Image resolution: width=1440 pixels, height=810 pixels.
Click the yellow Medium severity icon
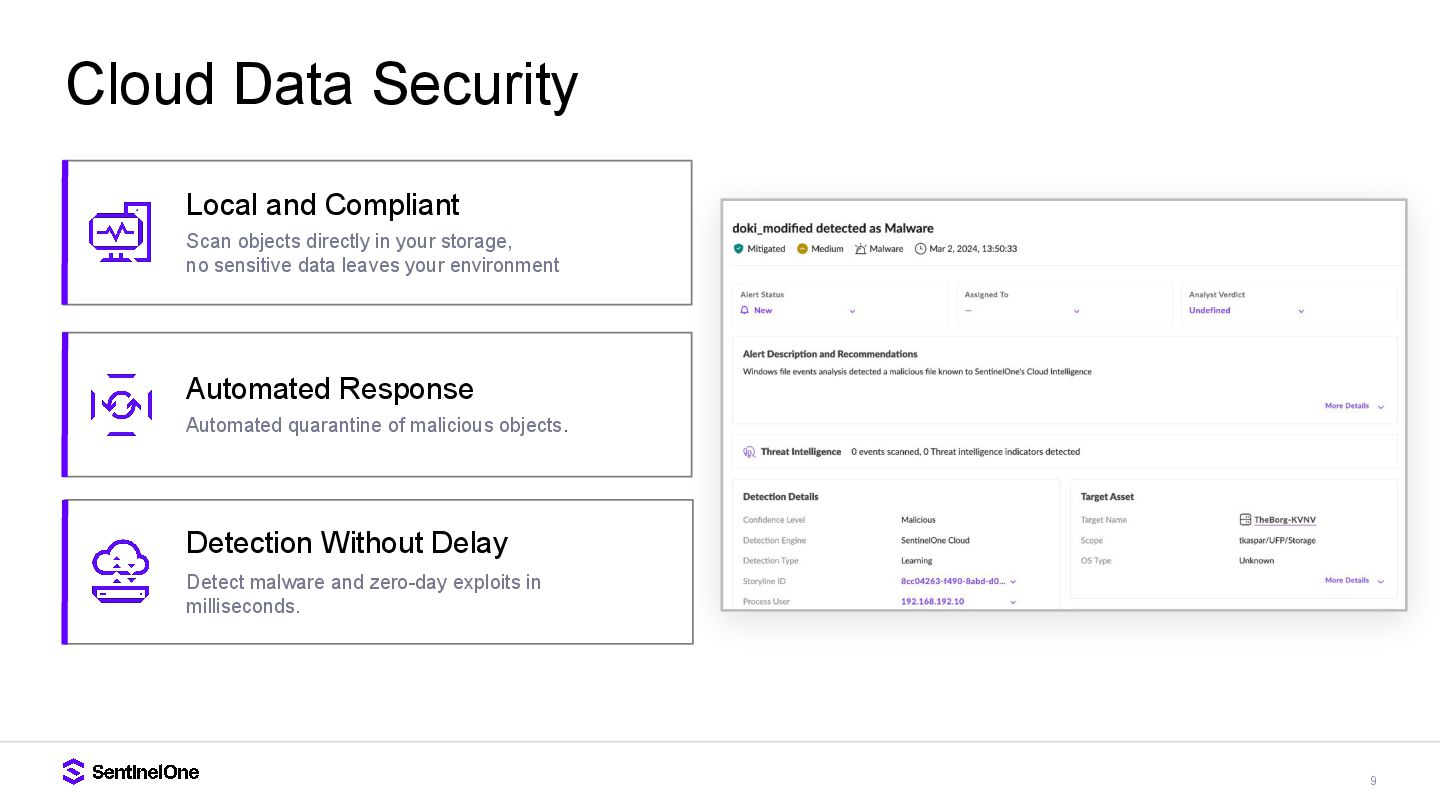[x=802, y=249]
